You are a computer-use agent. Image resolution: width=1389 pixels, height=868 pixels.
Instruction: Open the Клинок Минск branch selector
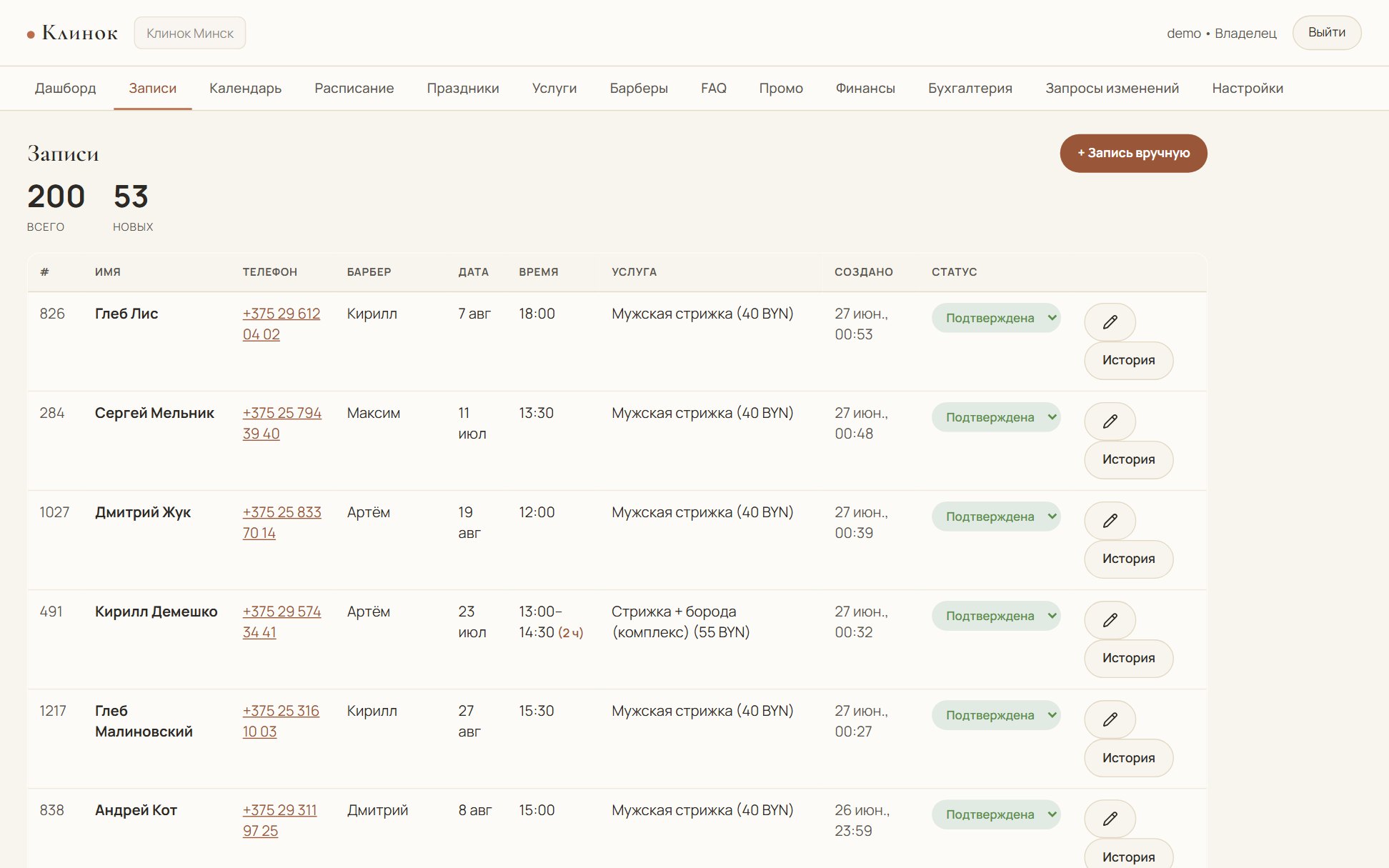coord(190,33)
